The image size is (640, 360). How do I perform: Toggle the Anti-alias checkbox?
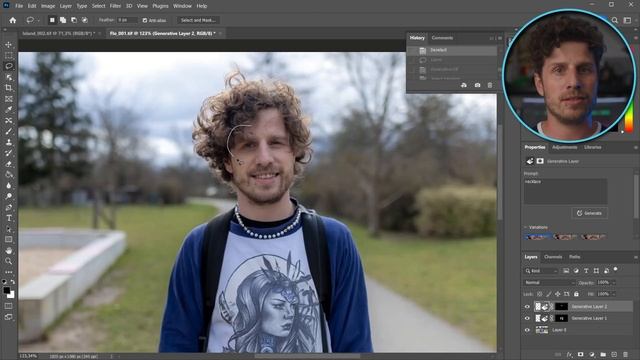pos(145,20)
